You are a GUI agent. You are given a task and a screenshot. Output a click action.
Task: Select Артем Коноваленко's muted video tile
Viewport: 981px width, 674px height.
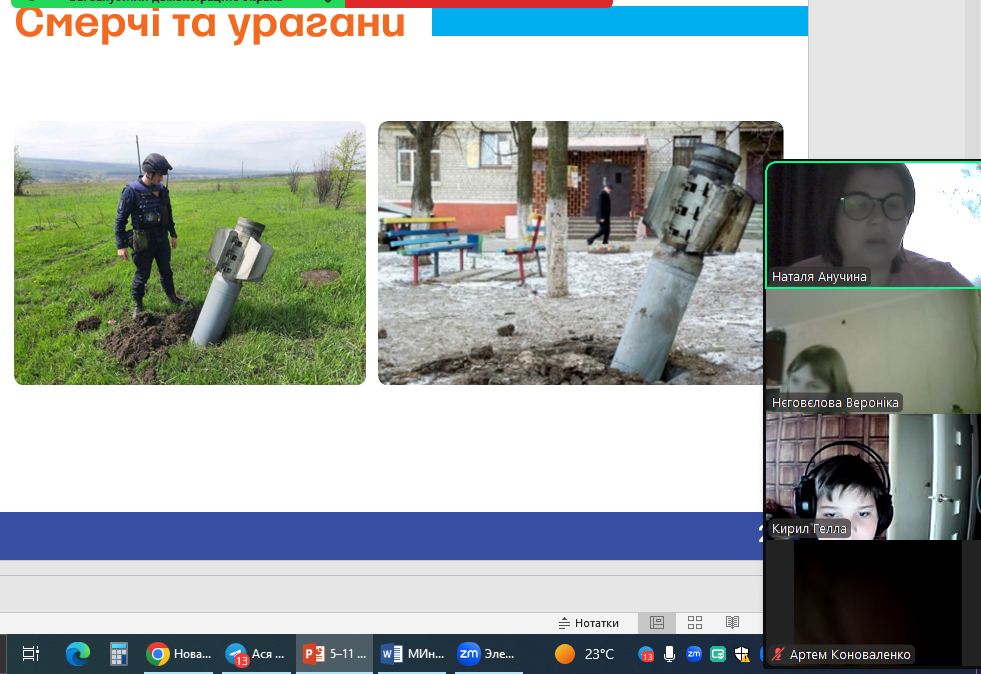tap(872, 598)
